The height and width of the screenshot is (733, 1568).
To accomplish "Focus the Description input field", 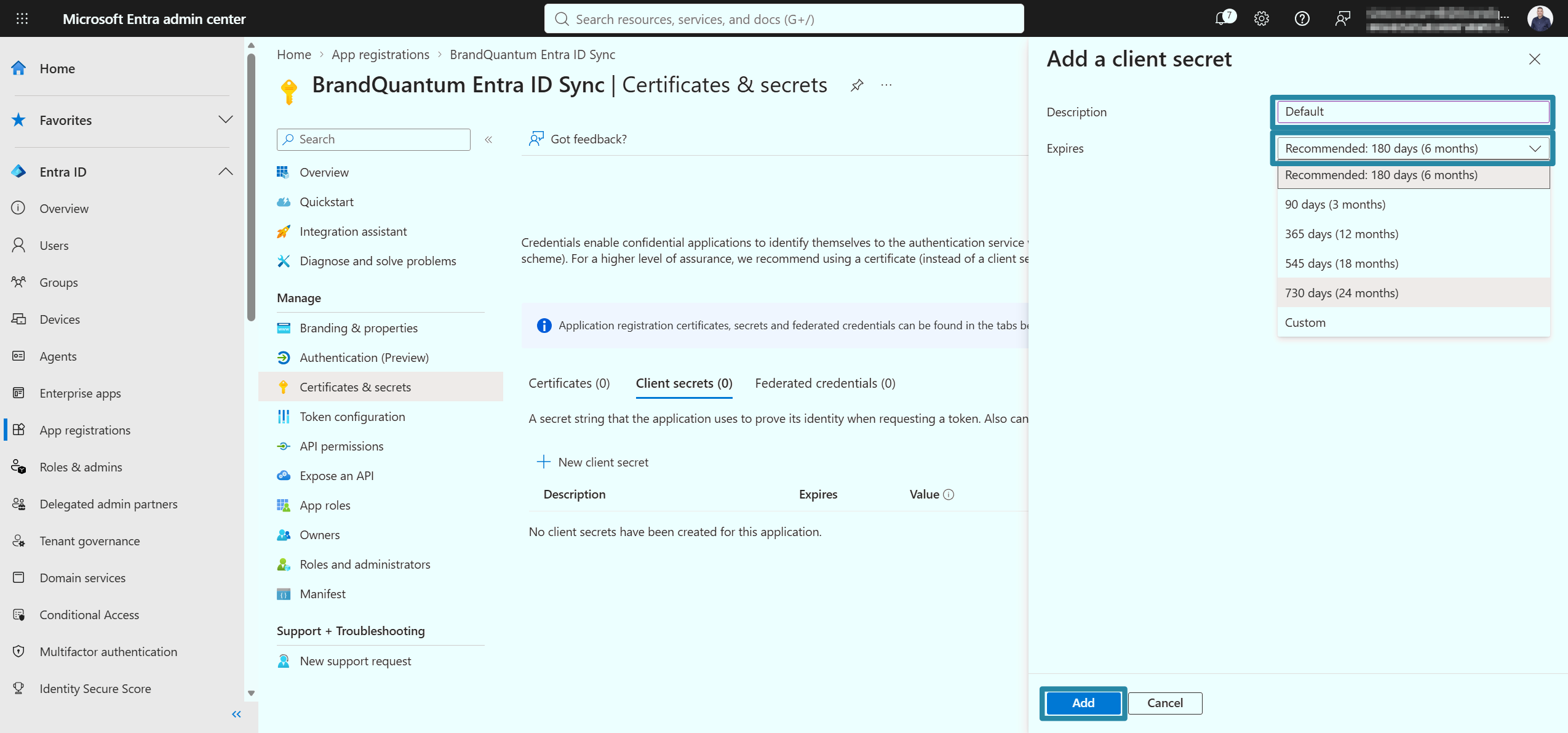I will coord(1412,112).
